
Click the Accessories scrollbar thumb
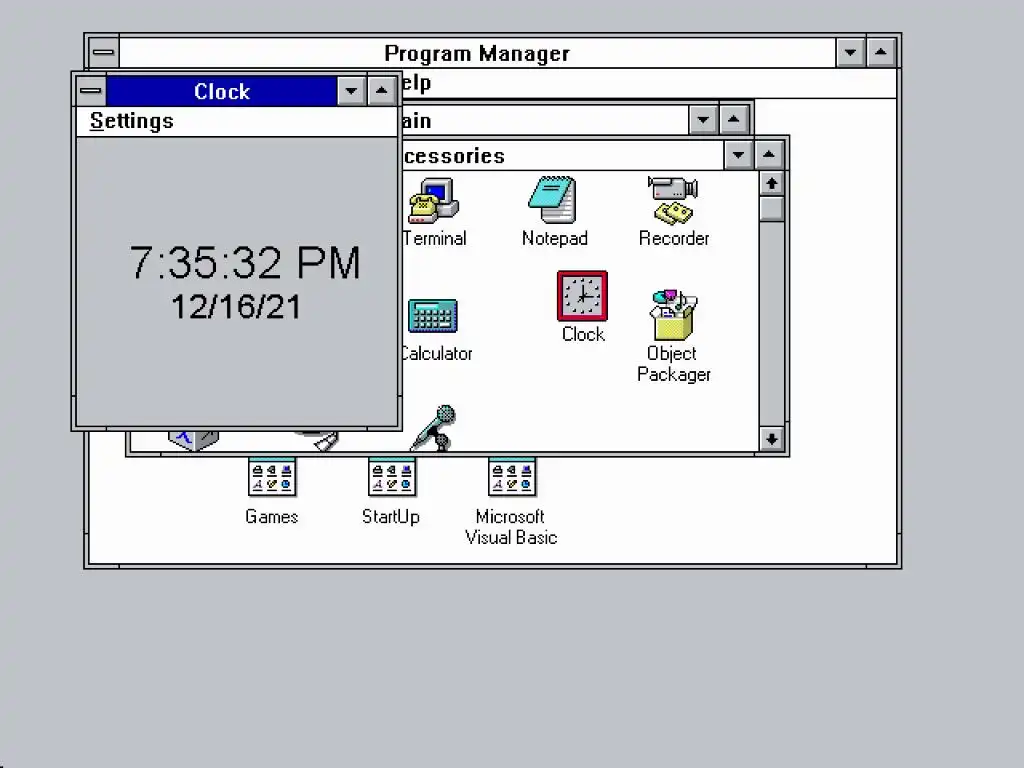(x=772, y=209)
